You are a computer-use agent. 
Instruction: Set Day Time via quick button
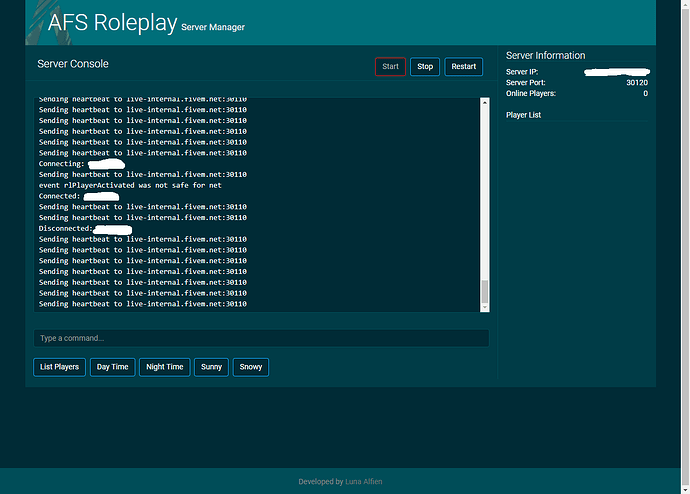click(113, 367)
